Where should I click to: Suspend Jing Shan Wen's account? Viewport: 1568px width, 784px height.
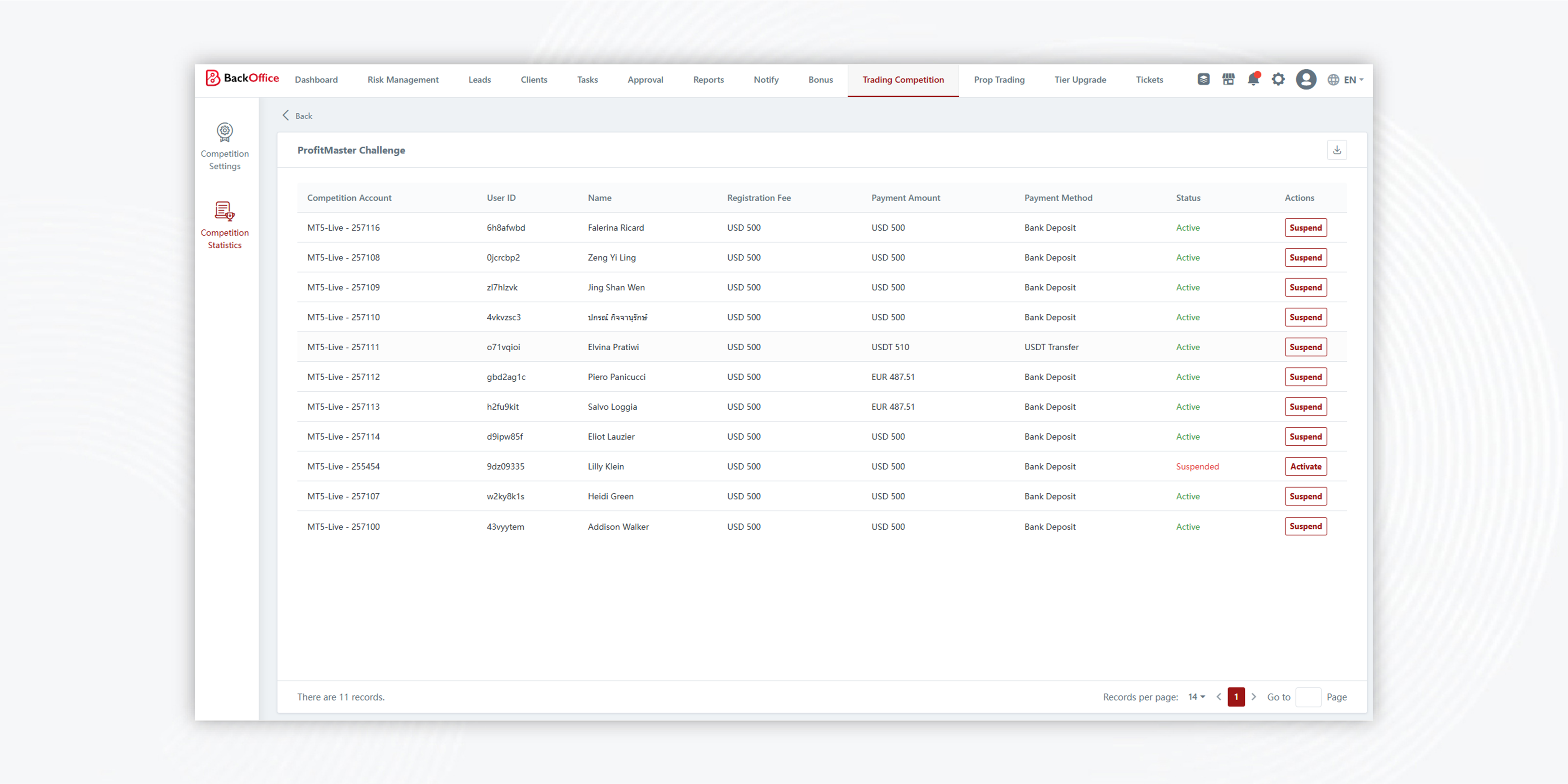1306,287
